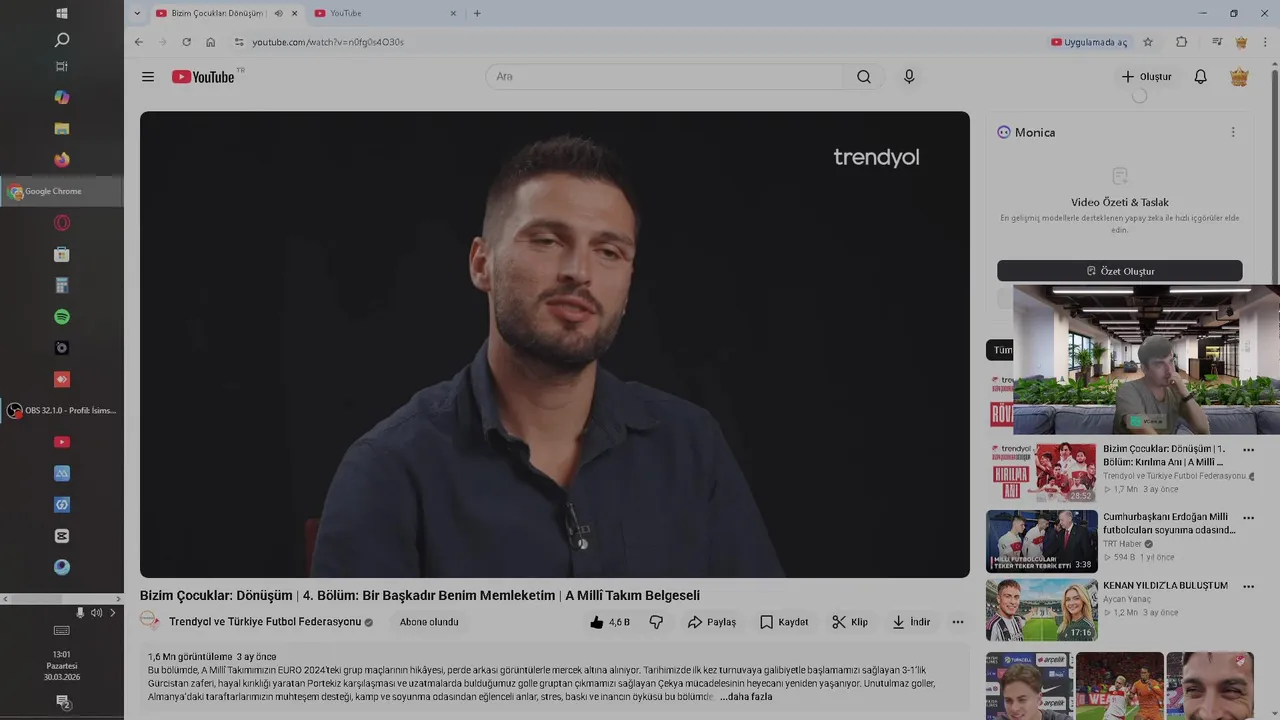Switch to the YouTube tab
1280x720 pixels.
coord(385,13)
